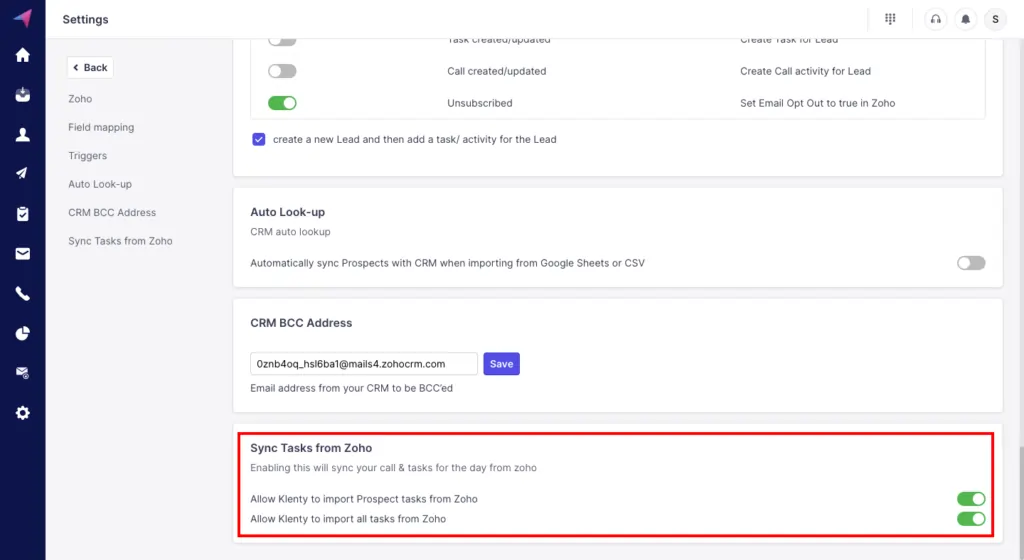Toggle the Call created/updated trigger switch
Image resolution: width=1024 pixels, height=560 pixels.
[282, 70]
